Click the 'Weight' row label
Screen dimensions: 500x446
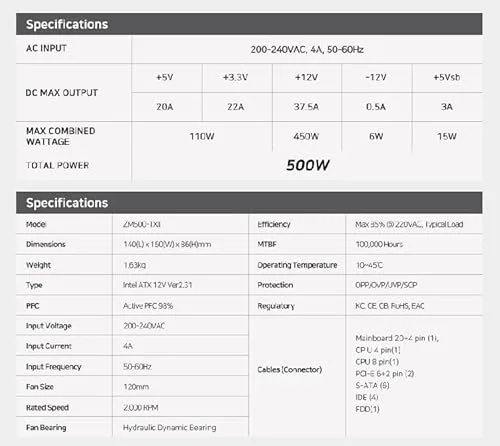click(x=38, y=265)
